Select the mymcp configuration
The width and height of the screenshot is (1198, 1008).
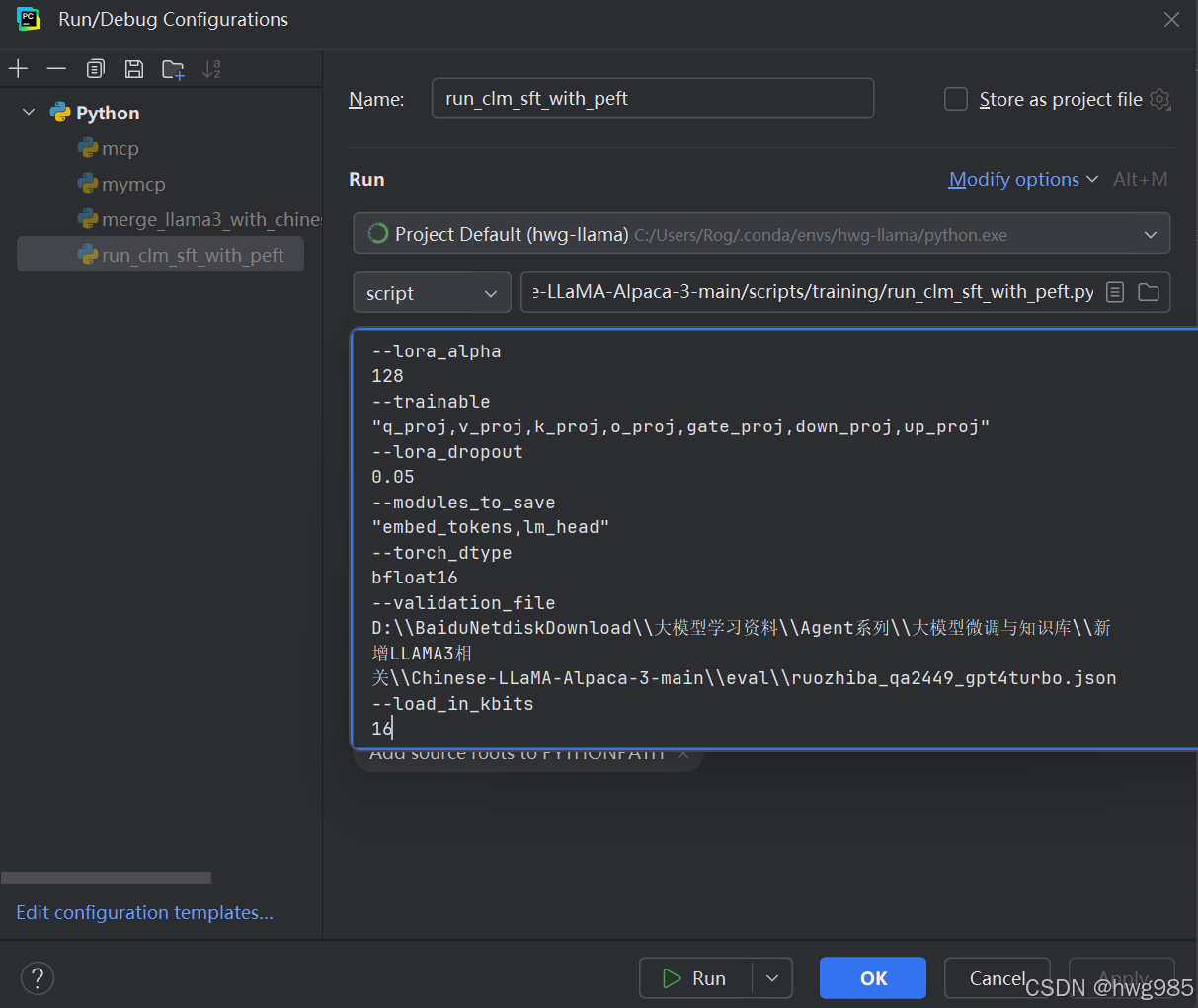click(x=121, y=184)
